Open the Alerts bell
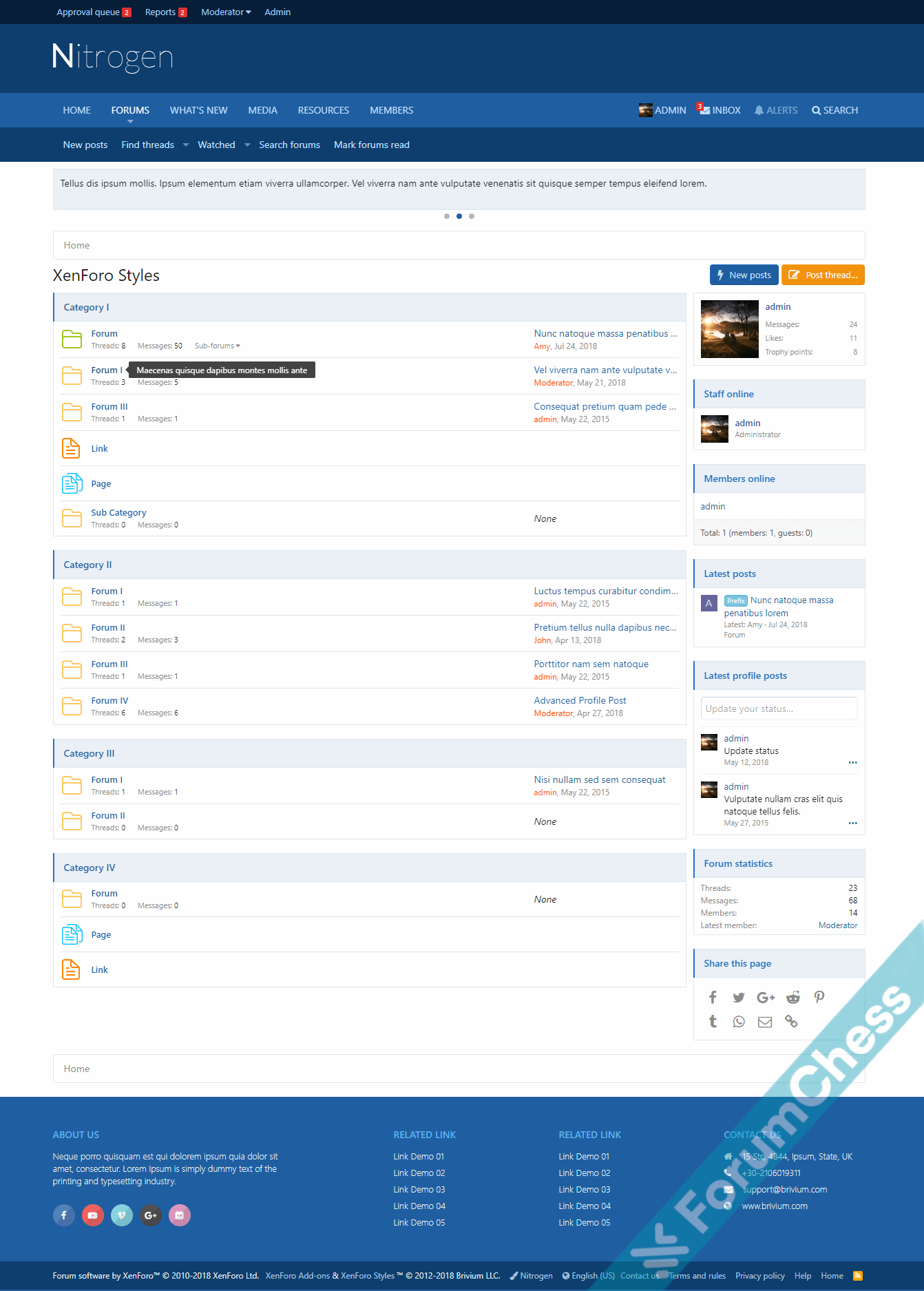The height and width of the screenshot is (1291, 924). (x=775, y=110)
